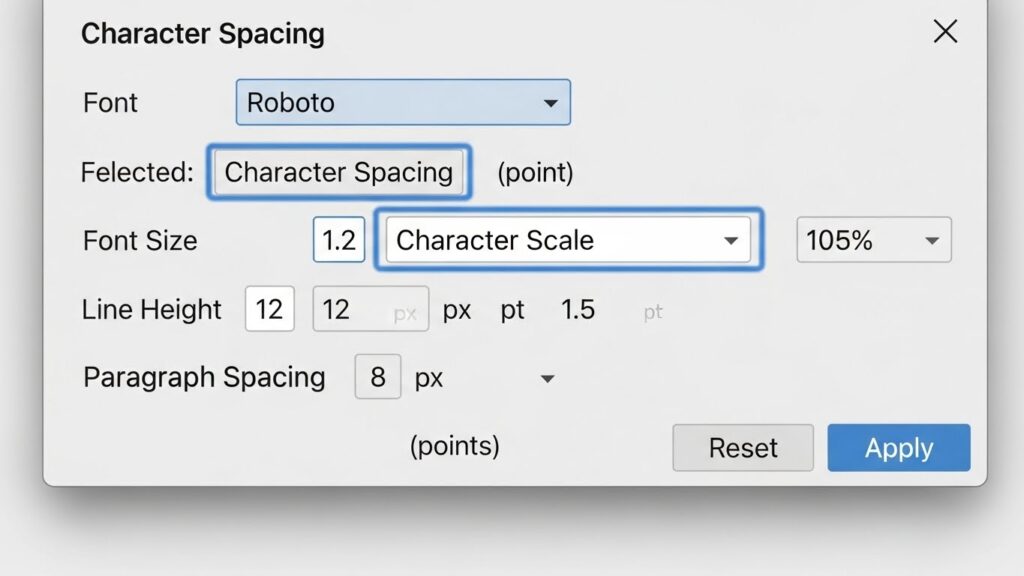Image resolution: width=1024 pixels, height=576 pixels.
Task: Click the Reset button
Action: click(743, 448)
